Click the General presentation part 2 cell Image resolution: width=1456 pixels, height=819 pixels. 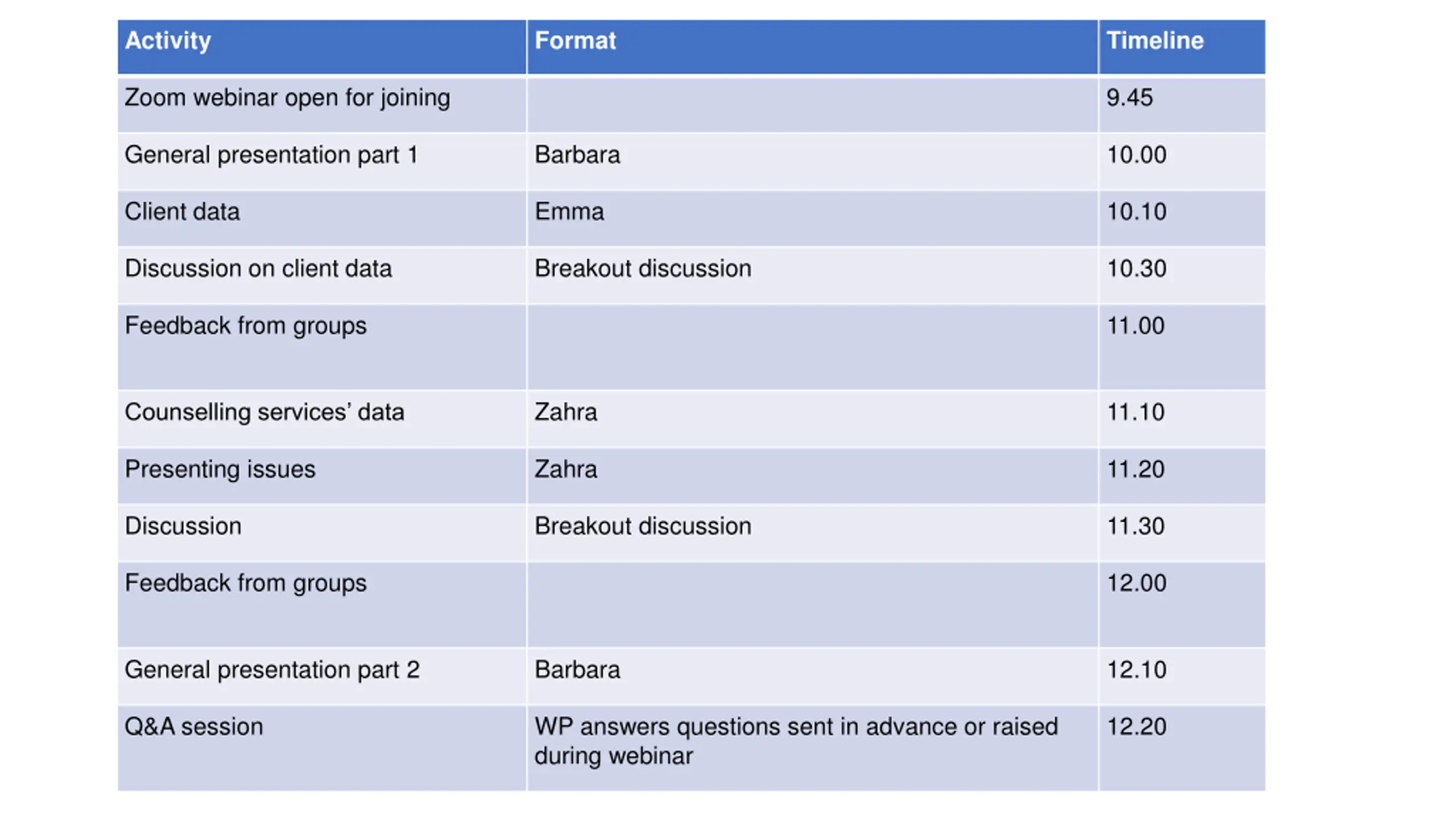pos(322,676)
